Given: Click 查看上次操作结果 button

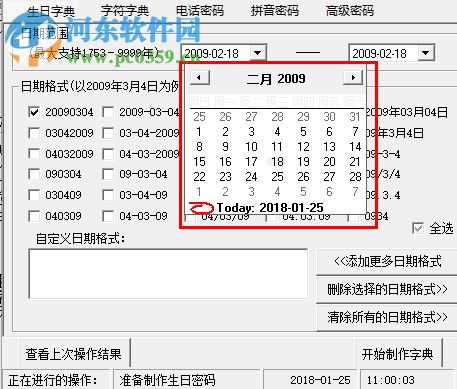Looking at the screenshot, I should point(74,354).
